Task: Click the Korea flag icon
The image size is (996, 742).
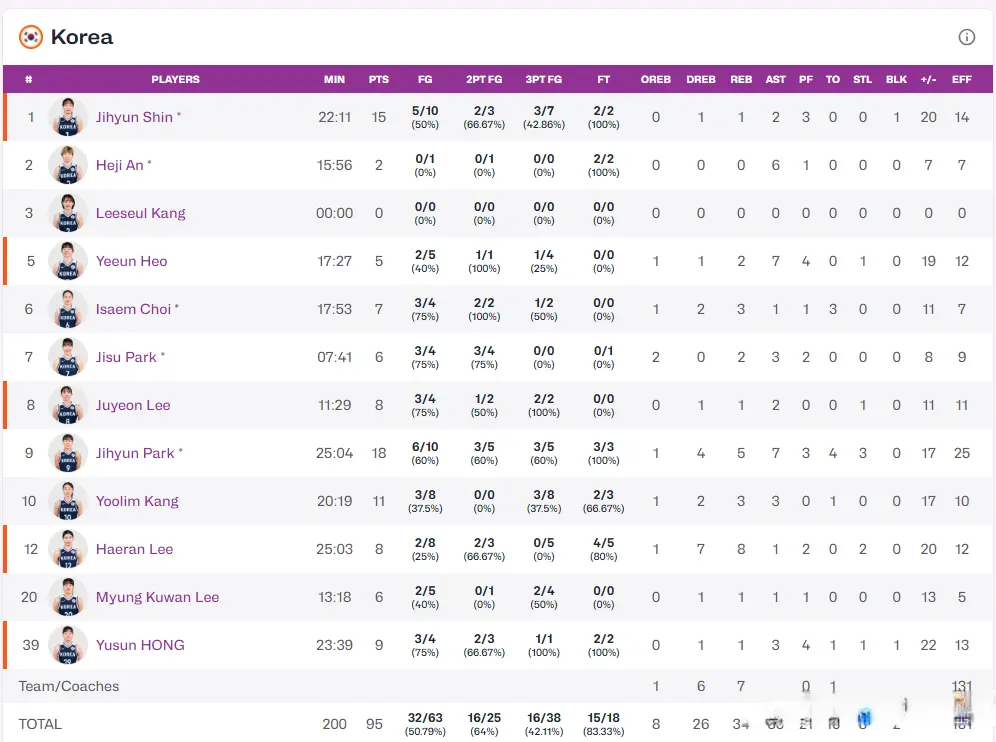Action: (x=30, y=37)
